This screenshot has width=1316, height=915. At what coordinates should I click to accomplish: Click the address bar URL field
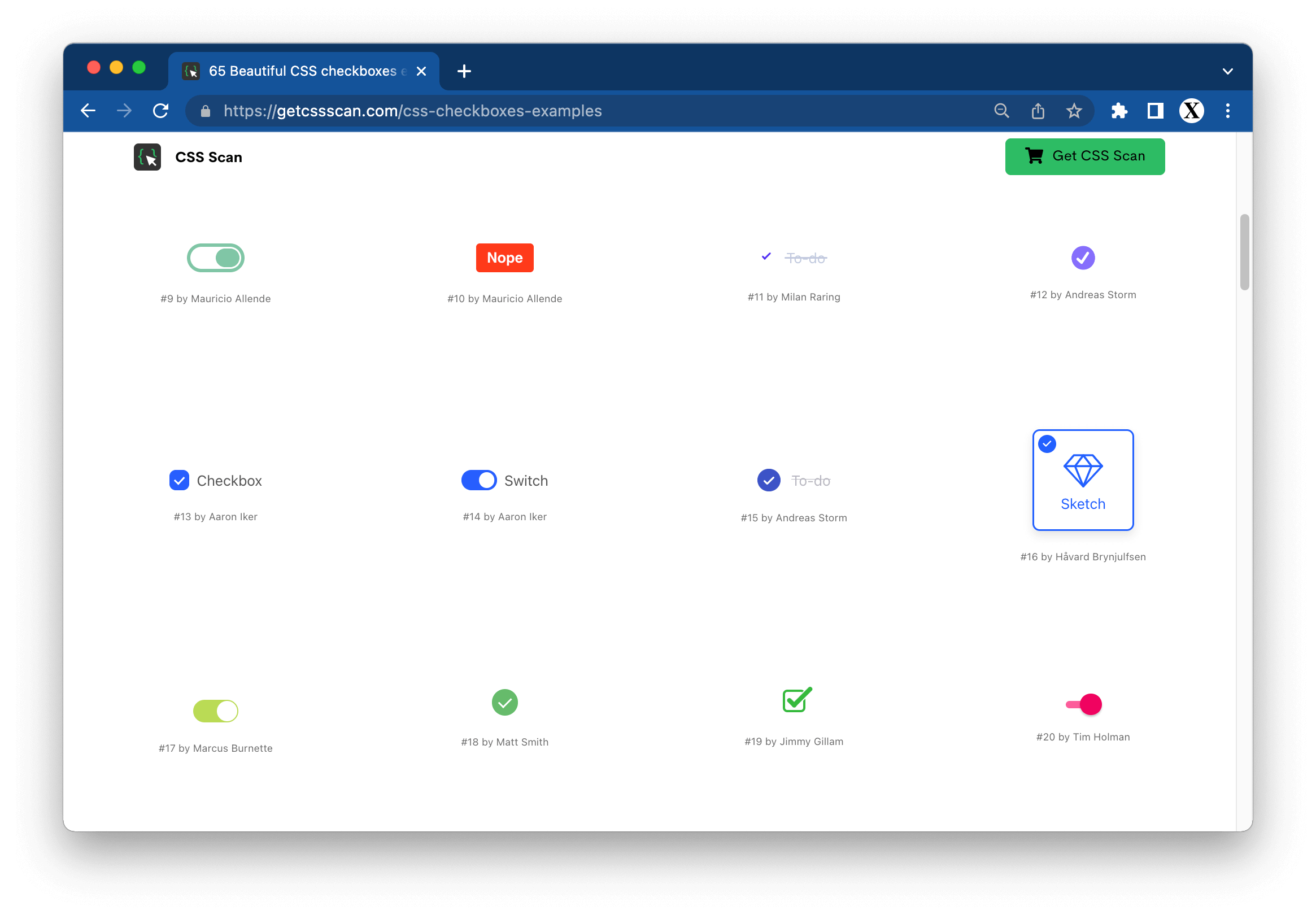(x=413, y=111)
